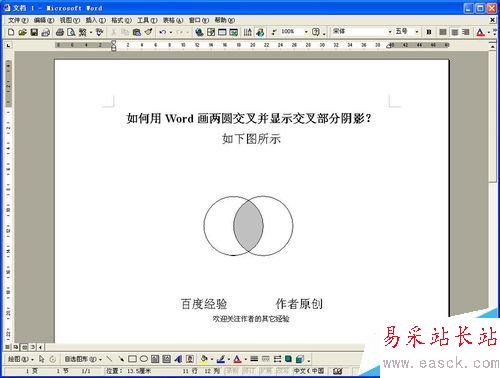
Task: Open the 插入 Insert menu
Action: point(96,20)
